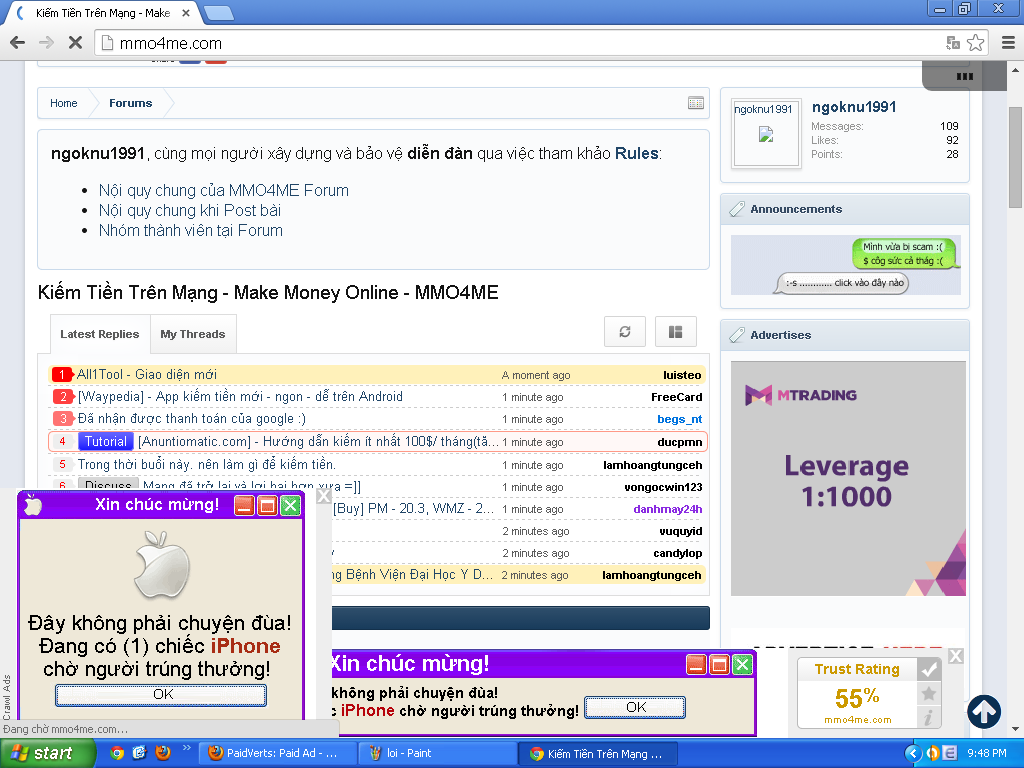This screenshot has width=1024, height=768.
Task: Switch thread list to grid layout view
Action: (x=675, y=332)
